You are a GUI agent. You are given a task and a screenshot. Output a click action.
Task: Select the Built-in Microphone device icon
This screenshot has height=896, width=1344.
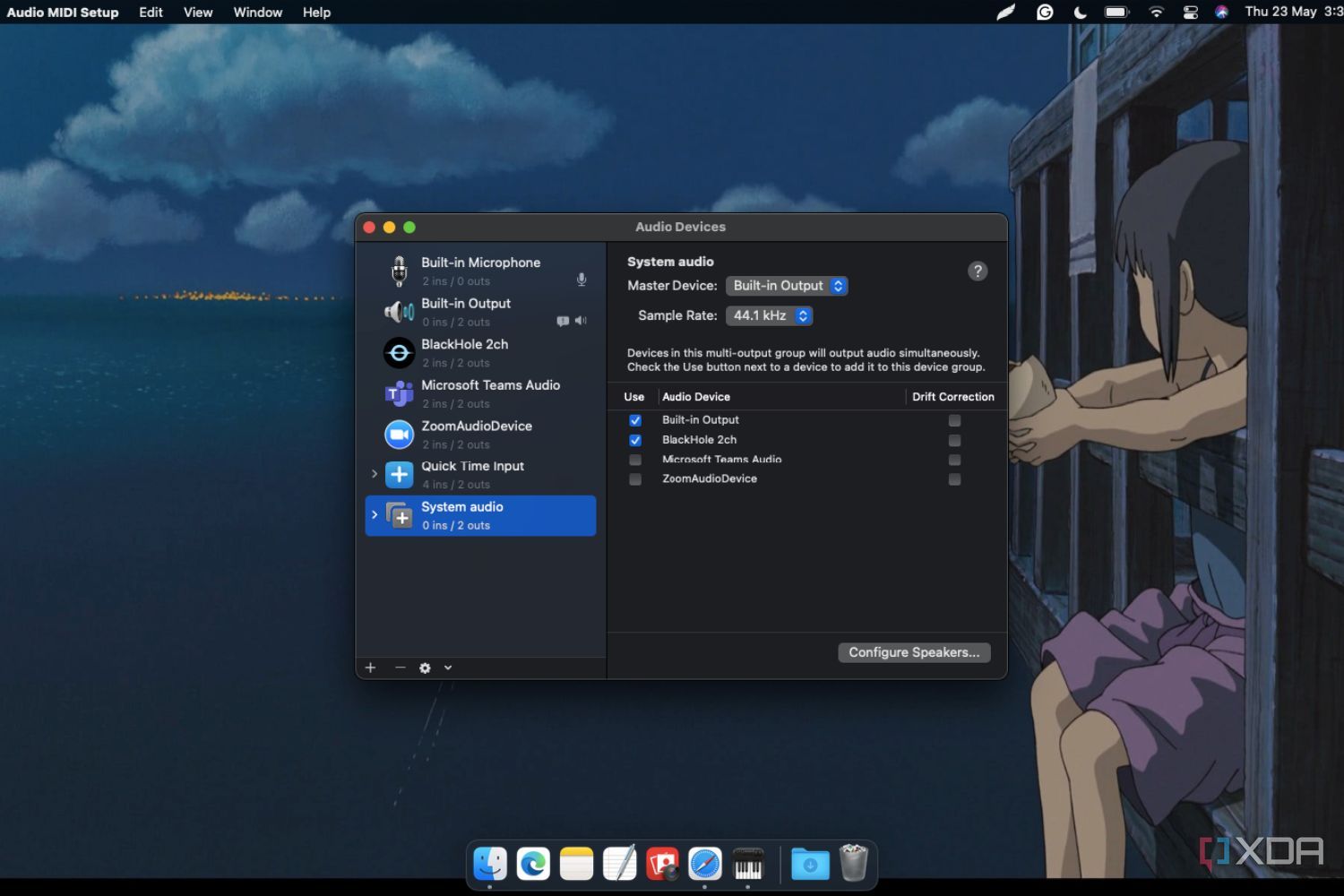(x=400, y=271)
